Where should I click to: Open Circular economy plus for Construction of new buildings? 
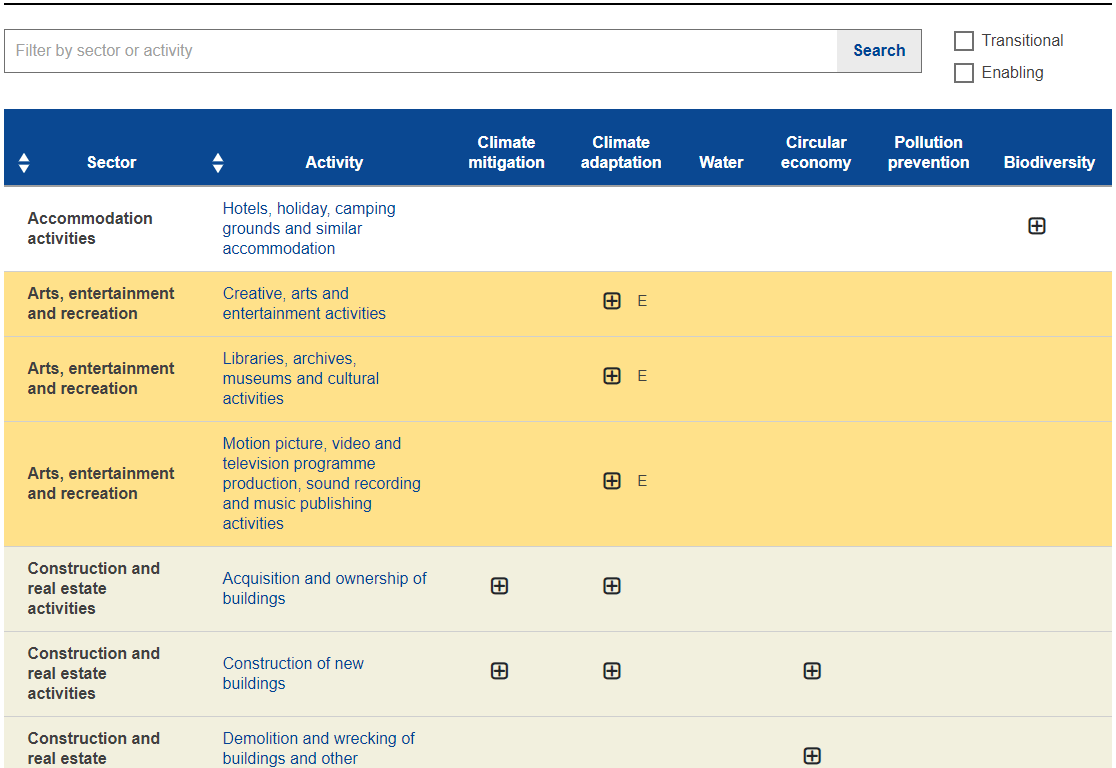click(812, 671)
